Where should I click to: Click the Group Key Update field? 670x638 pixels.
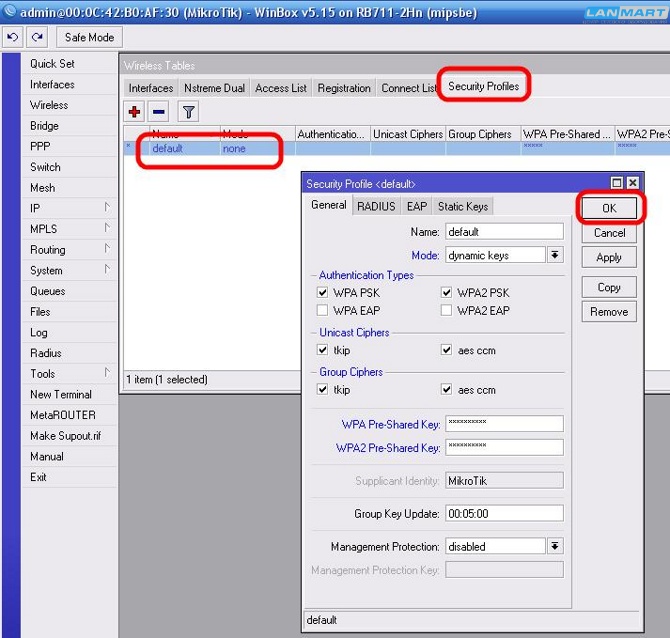coord(504,513)
